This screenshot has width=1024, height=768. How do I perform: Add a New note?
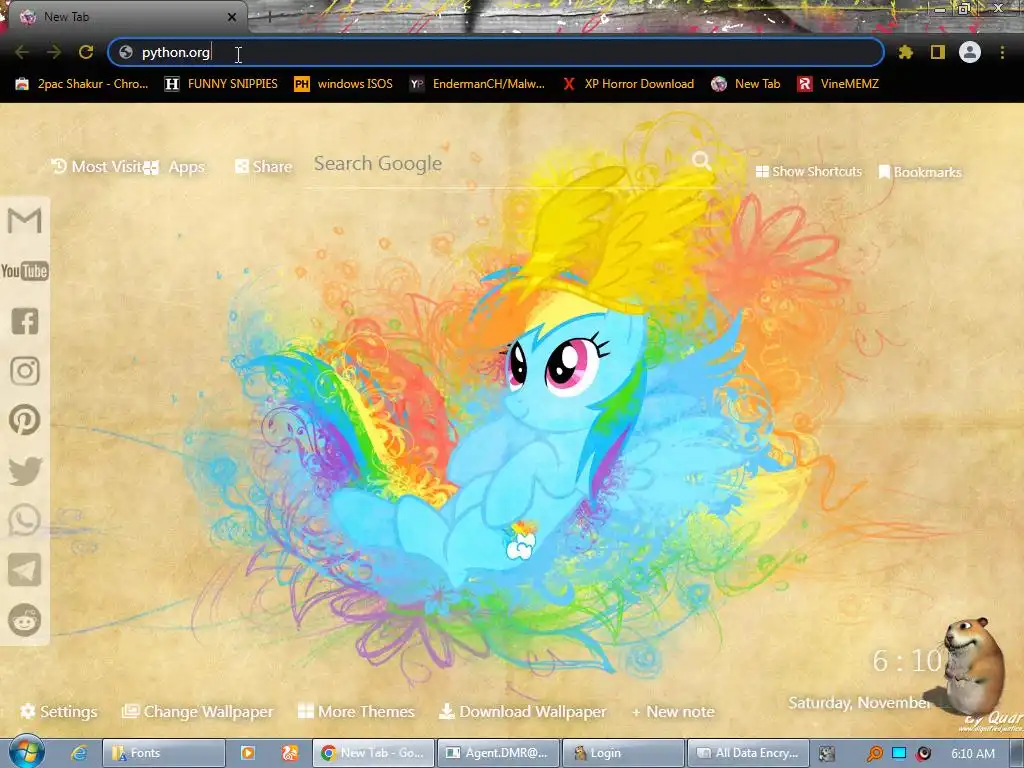pyautogui.click(x=673, y=711)
